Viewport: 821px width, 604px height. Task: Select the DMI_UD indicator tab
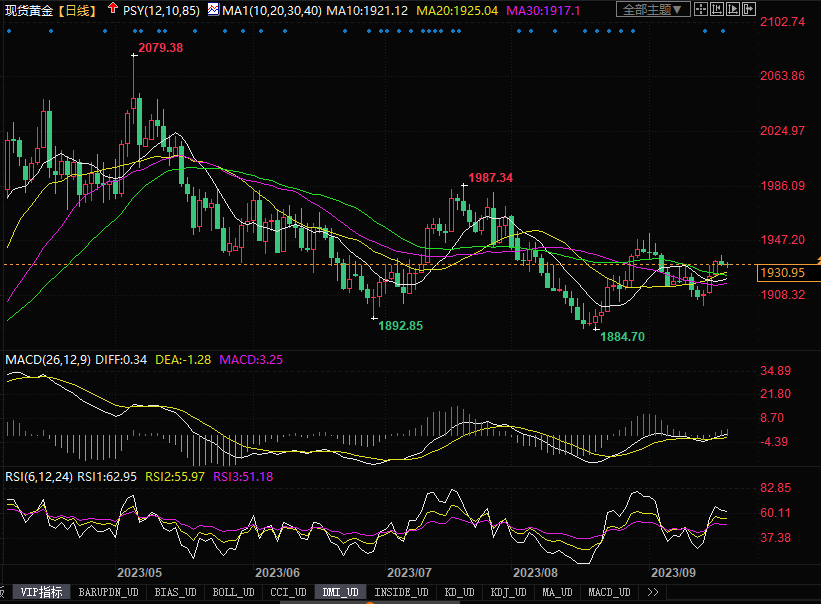[340, 592]
